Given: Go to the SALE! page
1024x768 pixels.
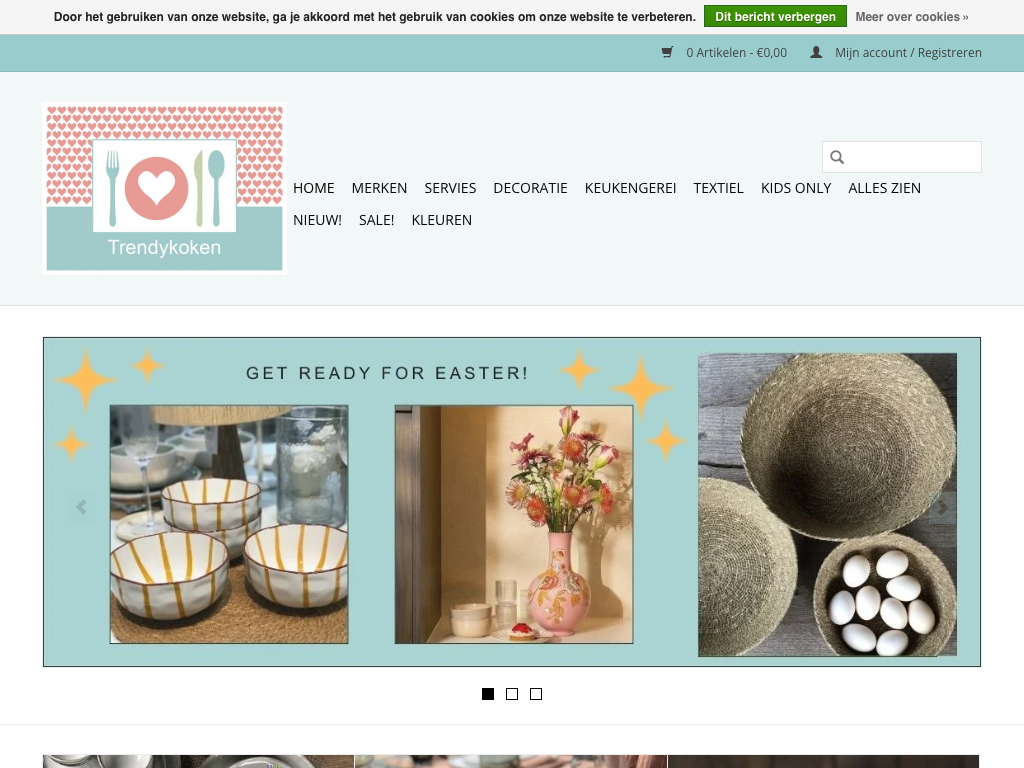Looking at the screenshot, I should tap(376, 220).
